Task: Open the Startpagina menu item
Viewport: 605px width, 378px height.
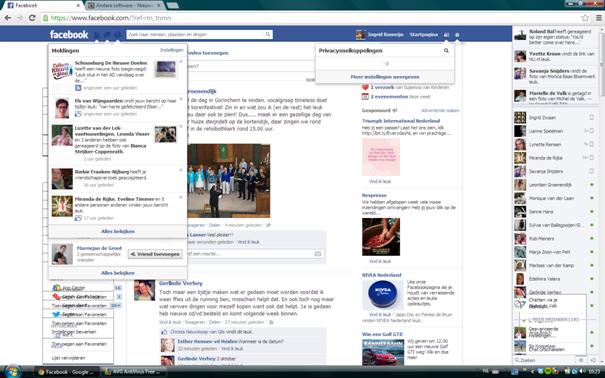Action: (423, 34)
